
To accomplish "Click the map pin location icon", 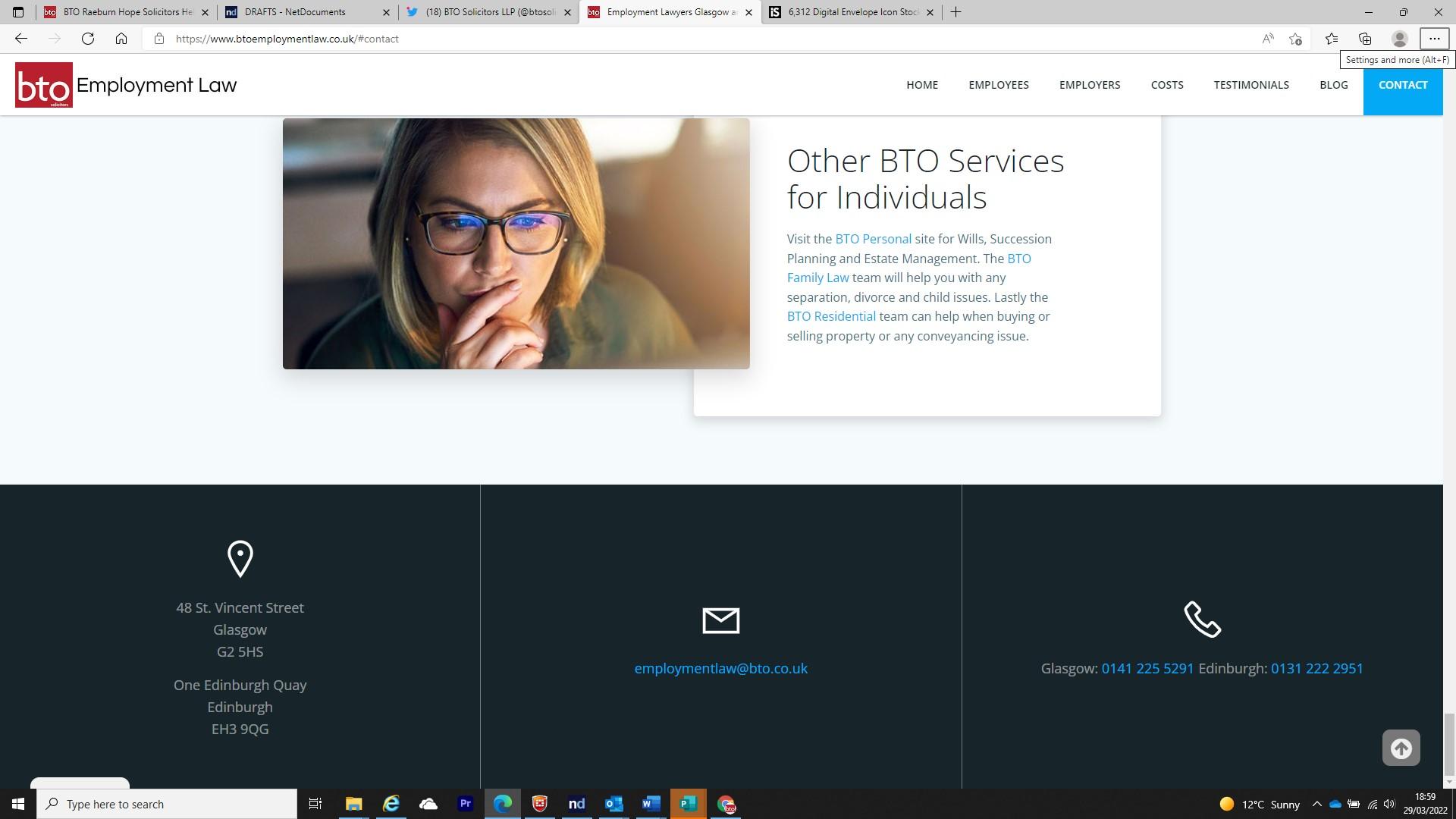I will pyautogui.click(x=240, y=559).
